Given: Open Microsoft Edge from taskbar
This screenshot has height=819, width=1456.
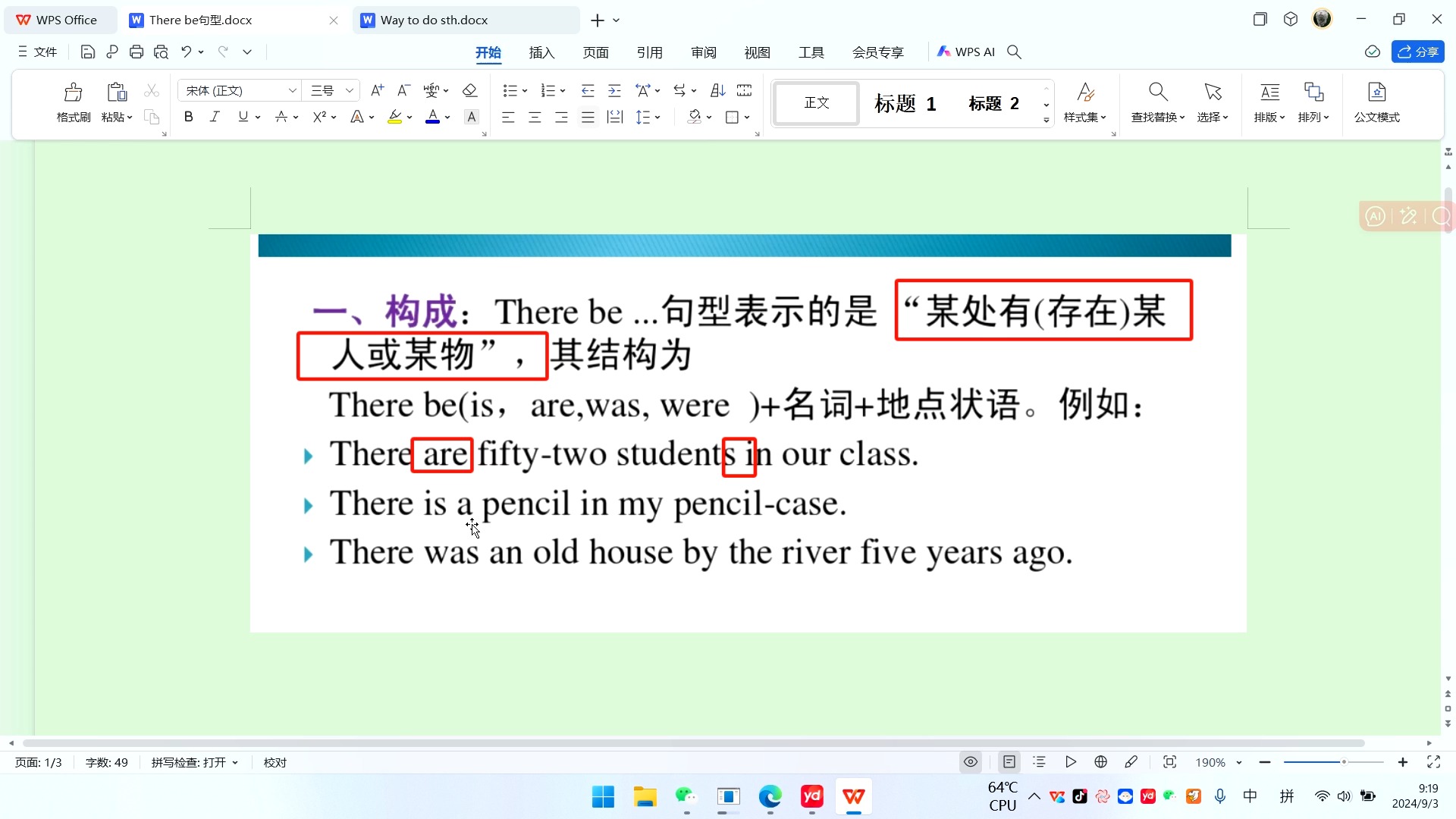Looking at the screenshot, I should [x=770, y=797].
